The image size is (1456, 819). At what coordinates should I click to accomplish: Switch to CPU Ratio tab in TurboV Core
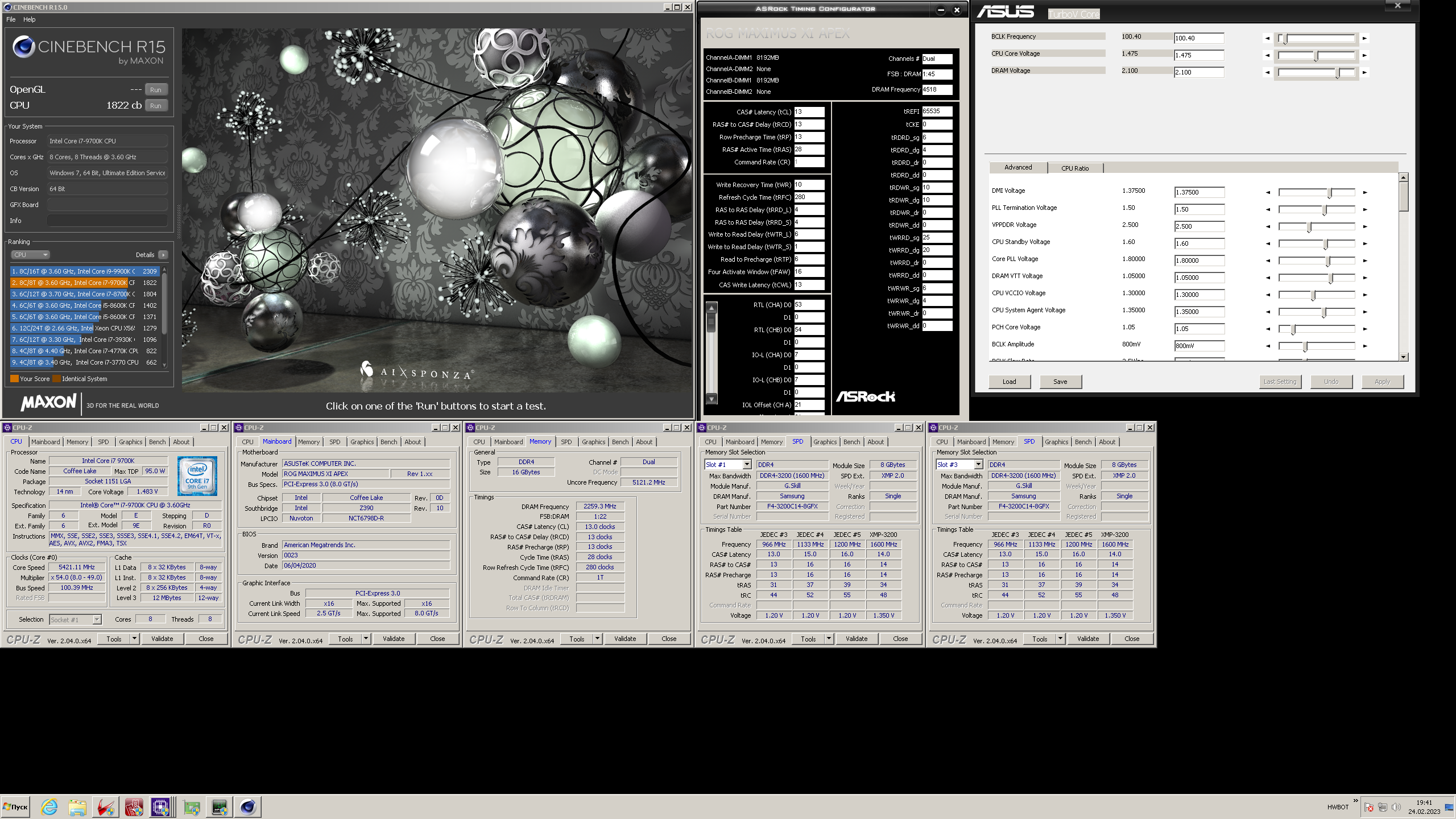click(1075, 168)
